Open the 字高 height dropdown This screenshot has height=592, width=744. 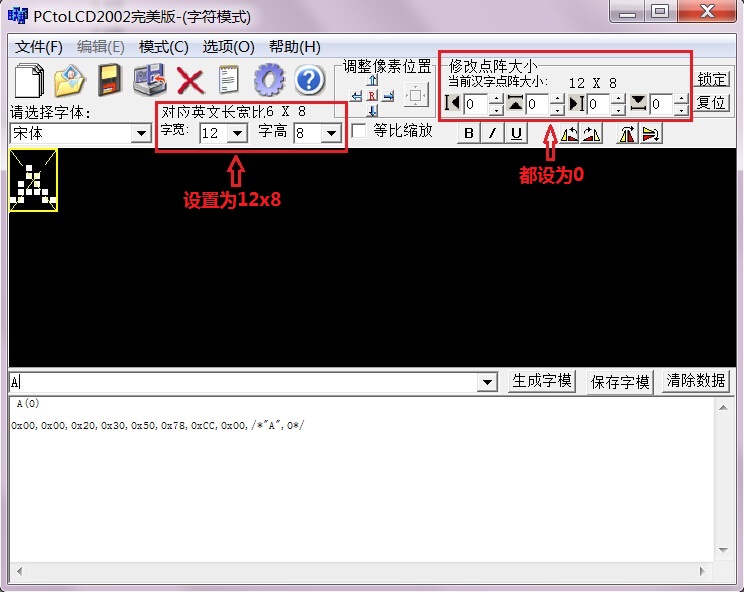pyautogui.click(x=330, y=133)
